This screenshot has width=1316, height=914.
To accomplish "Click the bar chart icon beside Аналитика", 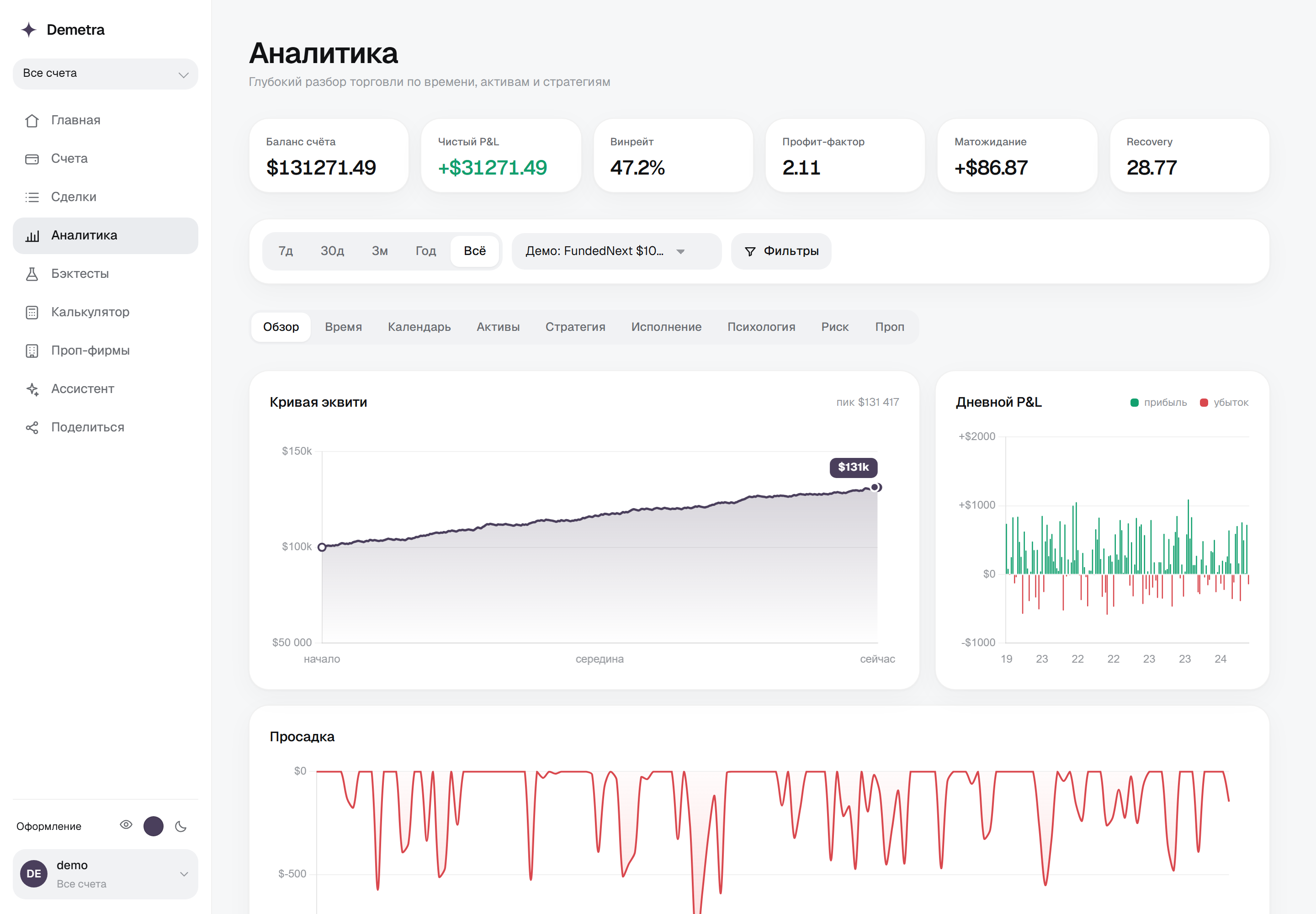I will click(x=32, y=235).
